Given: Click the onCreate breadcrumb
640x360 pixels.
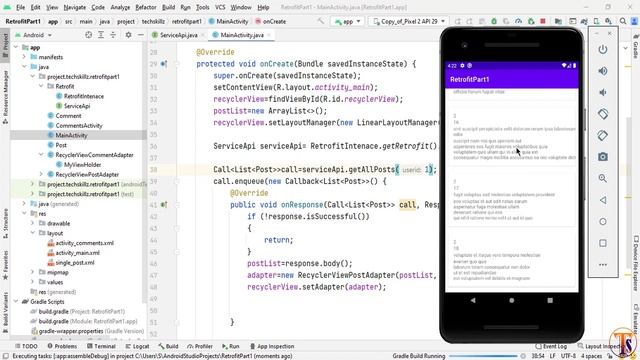Looking at the screenshot, I should (270, 21).
